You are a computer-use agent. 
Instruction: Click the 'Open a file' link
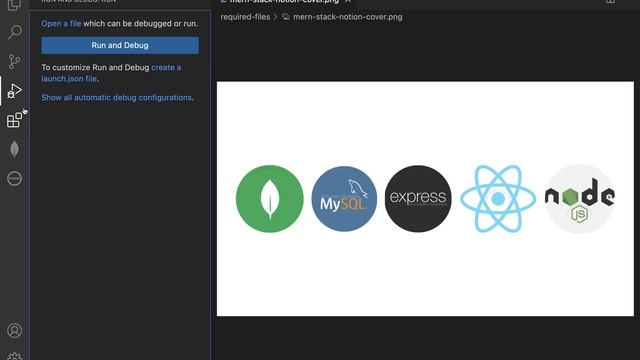pos(61,24)
